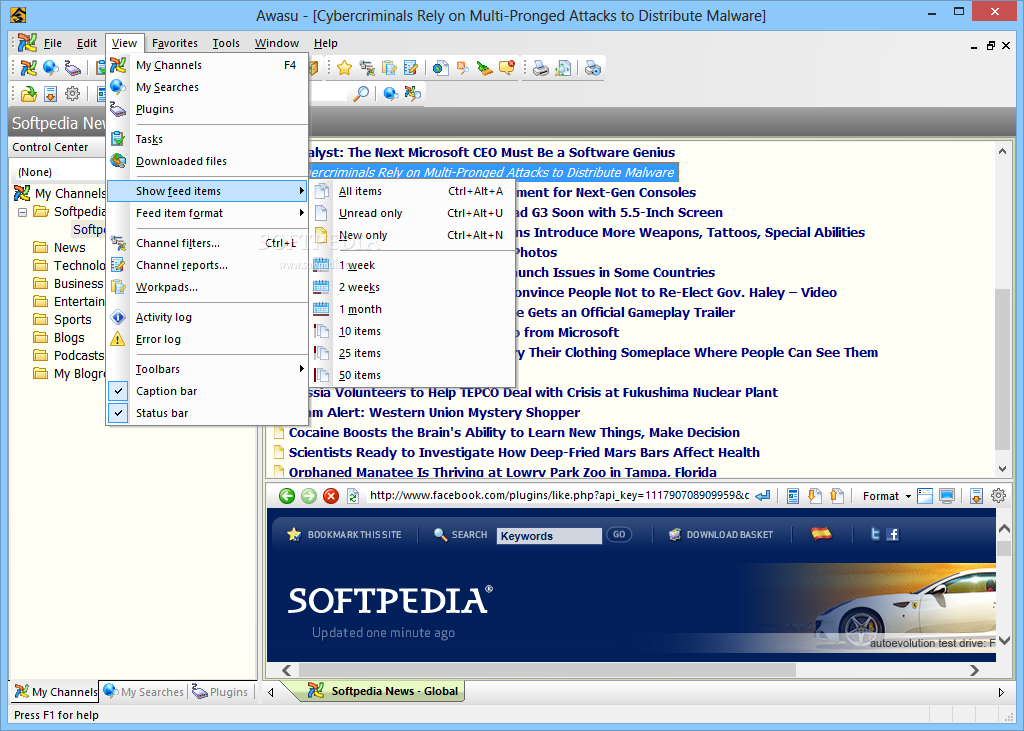Click the red Stop button in browser pane
Image resolution: width=1024 pixels, height=731 pixels.
coord(331,496)
